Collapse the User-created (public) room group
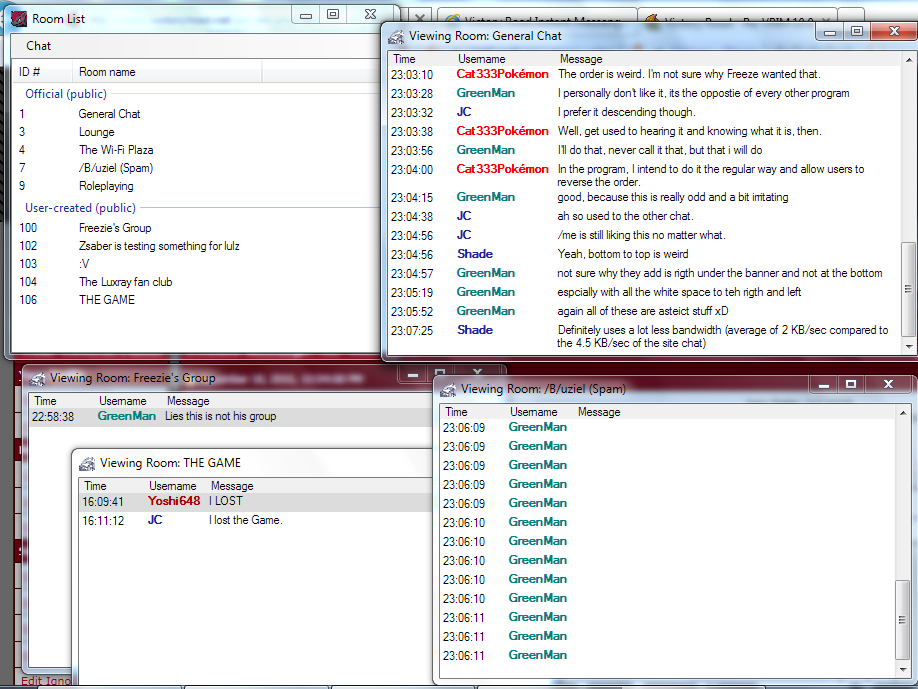The height and width of the screenshot is (689, 918). click(x=80, y=208)
